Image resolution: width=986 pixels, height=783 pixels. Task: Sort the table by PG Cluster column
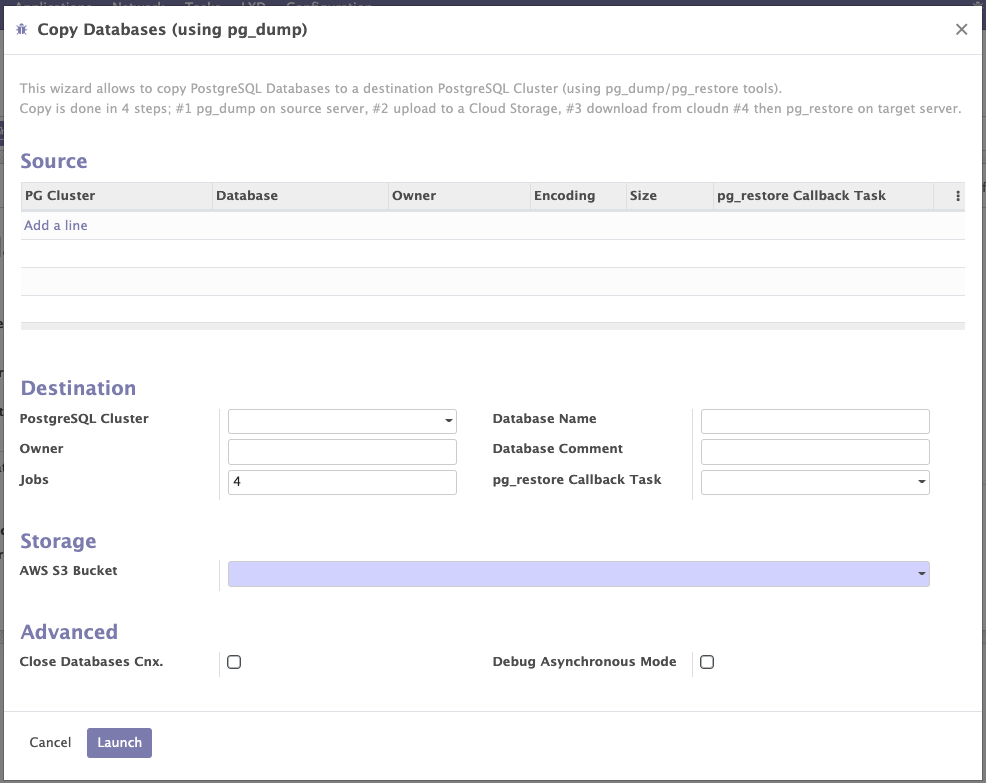tap(60, 196)
